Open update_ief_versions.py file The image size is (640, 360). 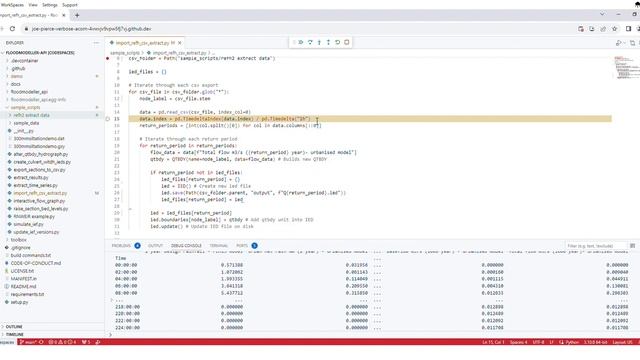(x=36, y=232)
